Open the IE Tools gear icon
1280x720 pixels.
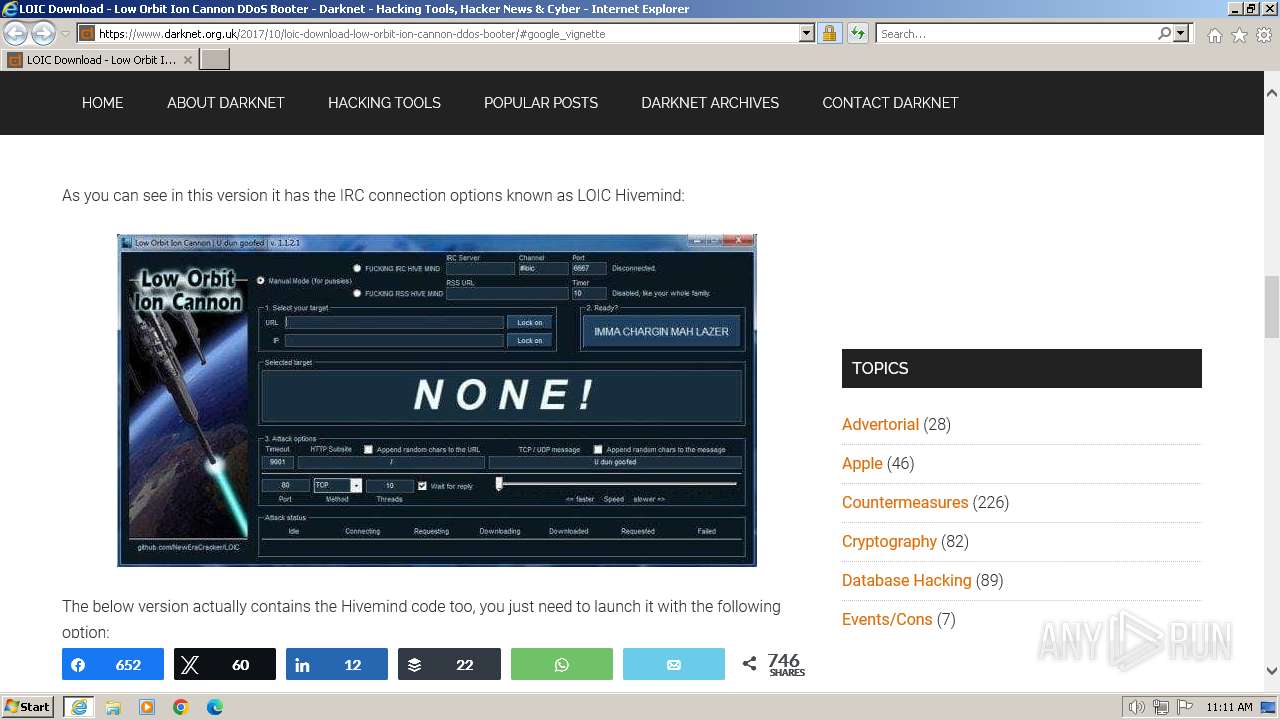(1264, 35)
